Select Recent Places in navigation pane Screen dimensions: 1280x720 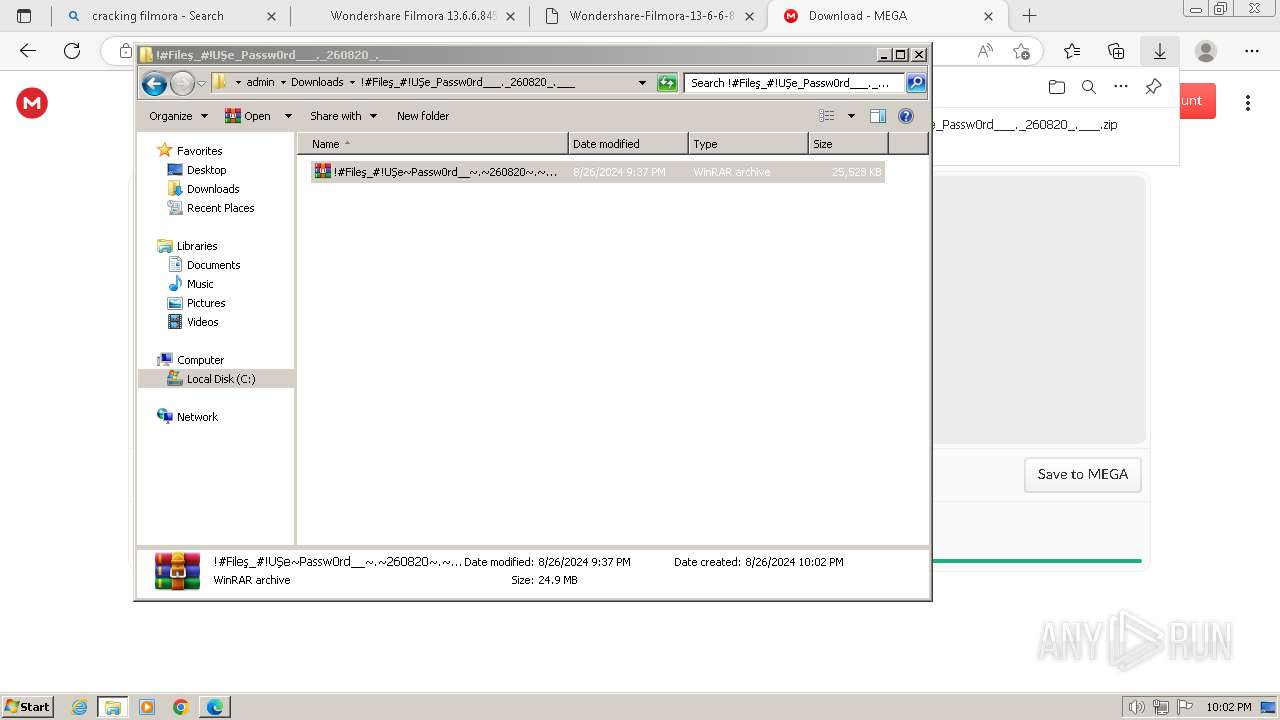(x=220, y=208)
